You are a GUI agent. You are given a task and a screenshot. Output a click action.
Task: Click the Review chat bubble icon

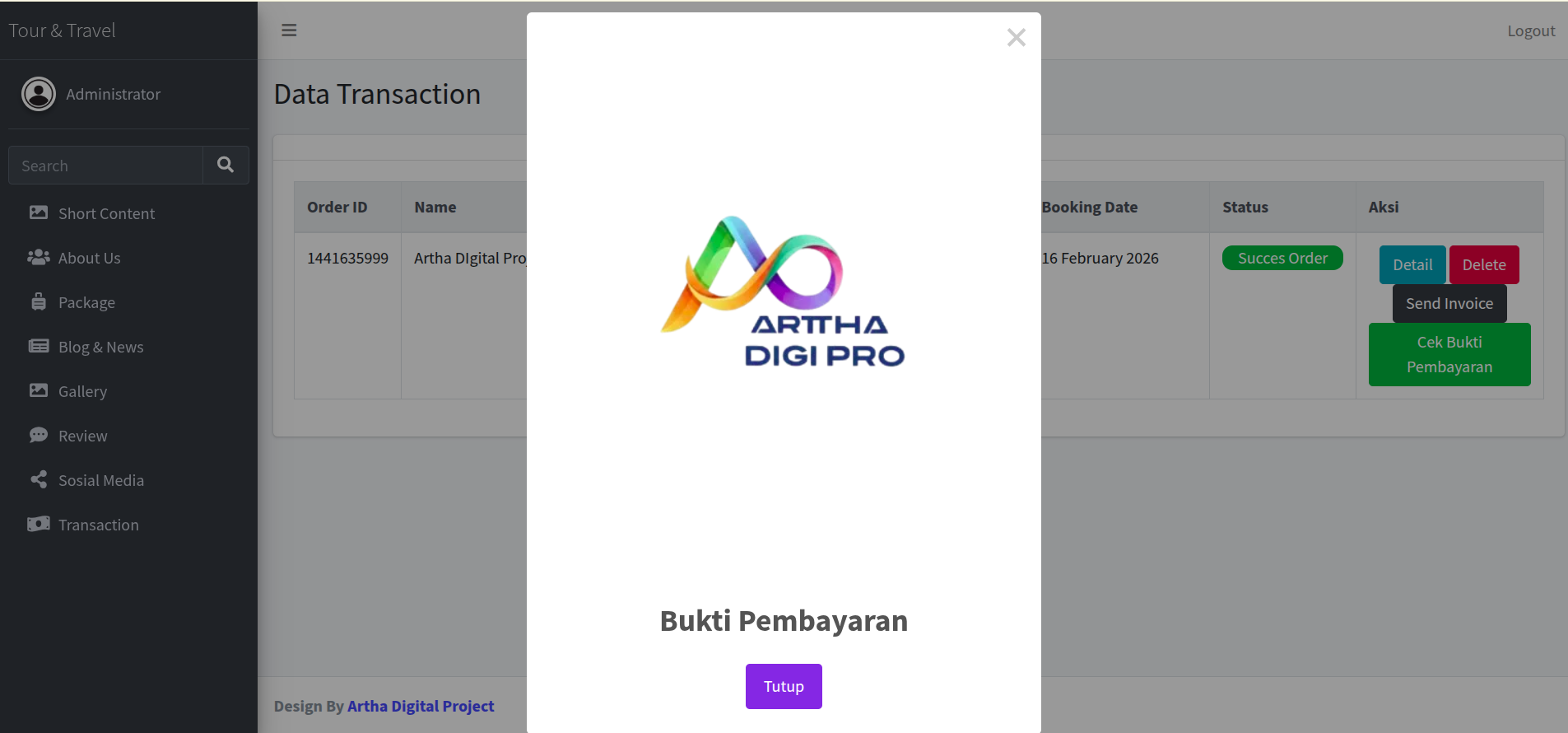39,436
